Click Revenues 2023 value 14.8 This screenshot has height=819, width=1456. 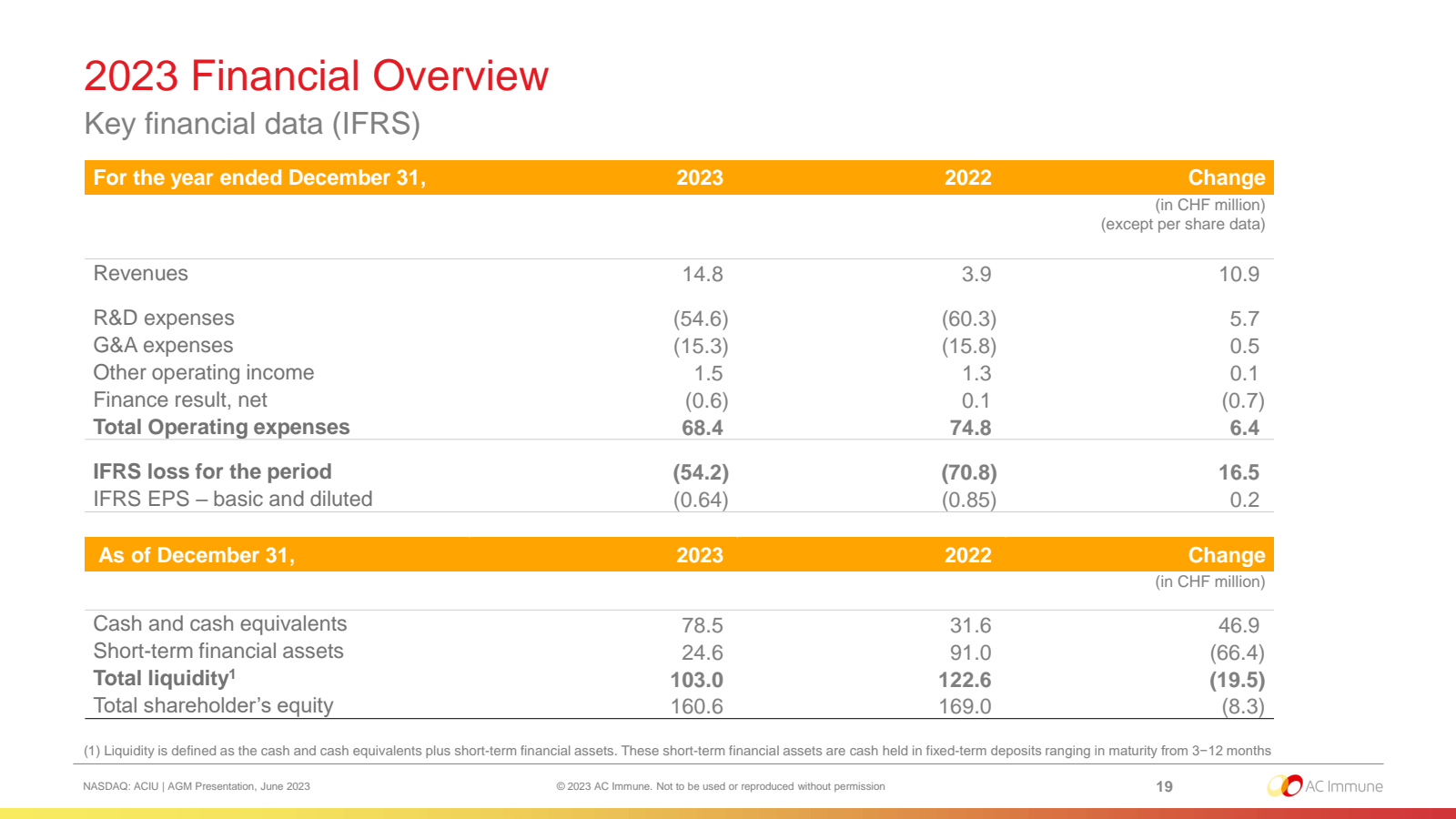click(703, 275)
